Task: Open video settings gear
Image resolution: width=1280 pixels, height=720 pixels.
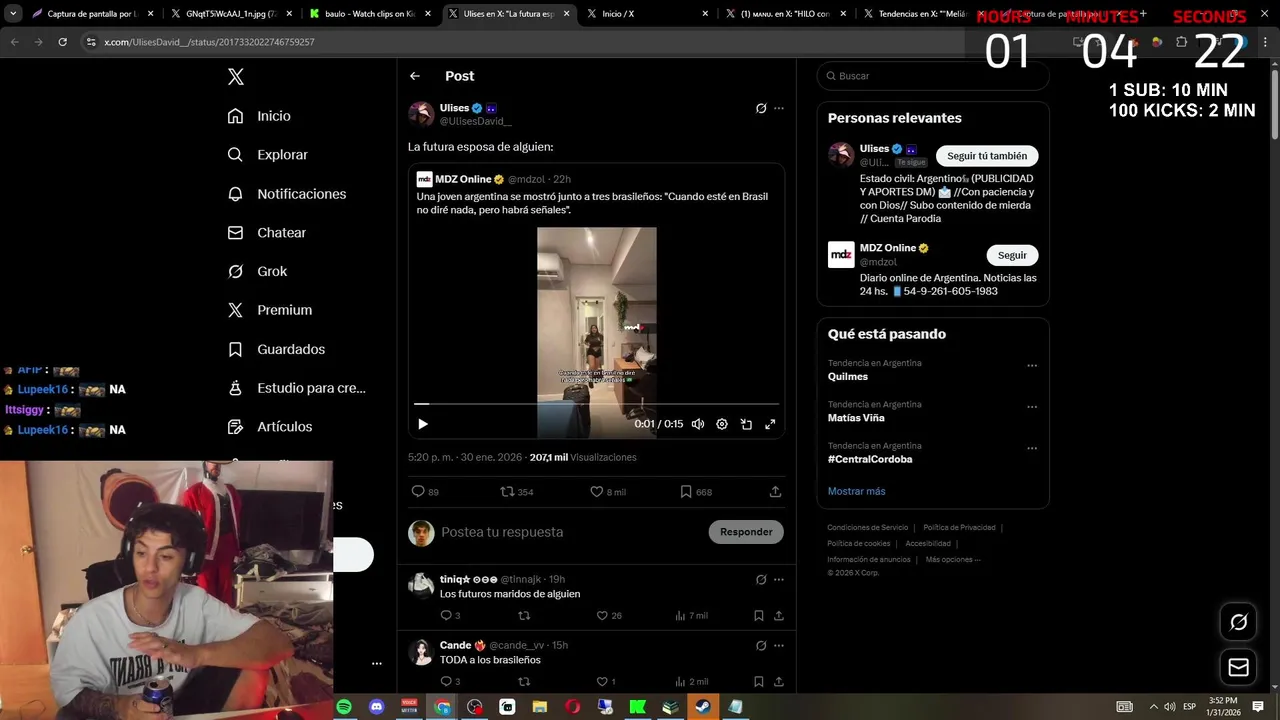Action: click(722, 424)
